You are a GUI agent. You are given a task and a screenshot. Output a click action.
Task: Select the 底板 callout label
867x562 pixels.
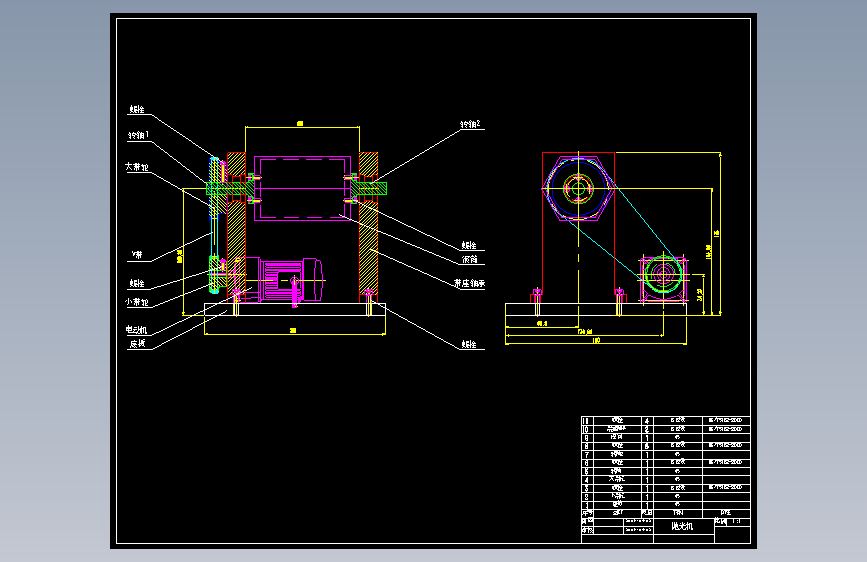pyautogui.click(x=137, y=344)
